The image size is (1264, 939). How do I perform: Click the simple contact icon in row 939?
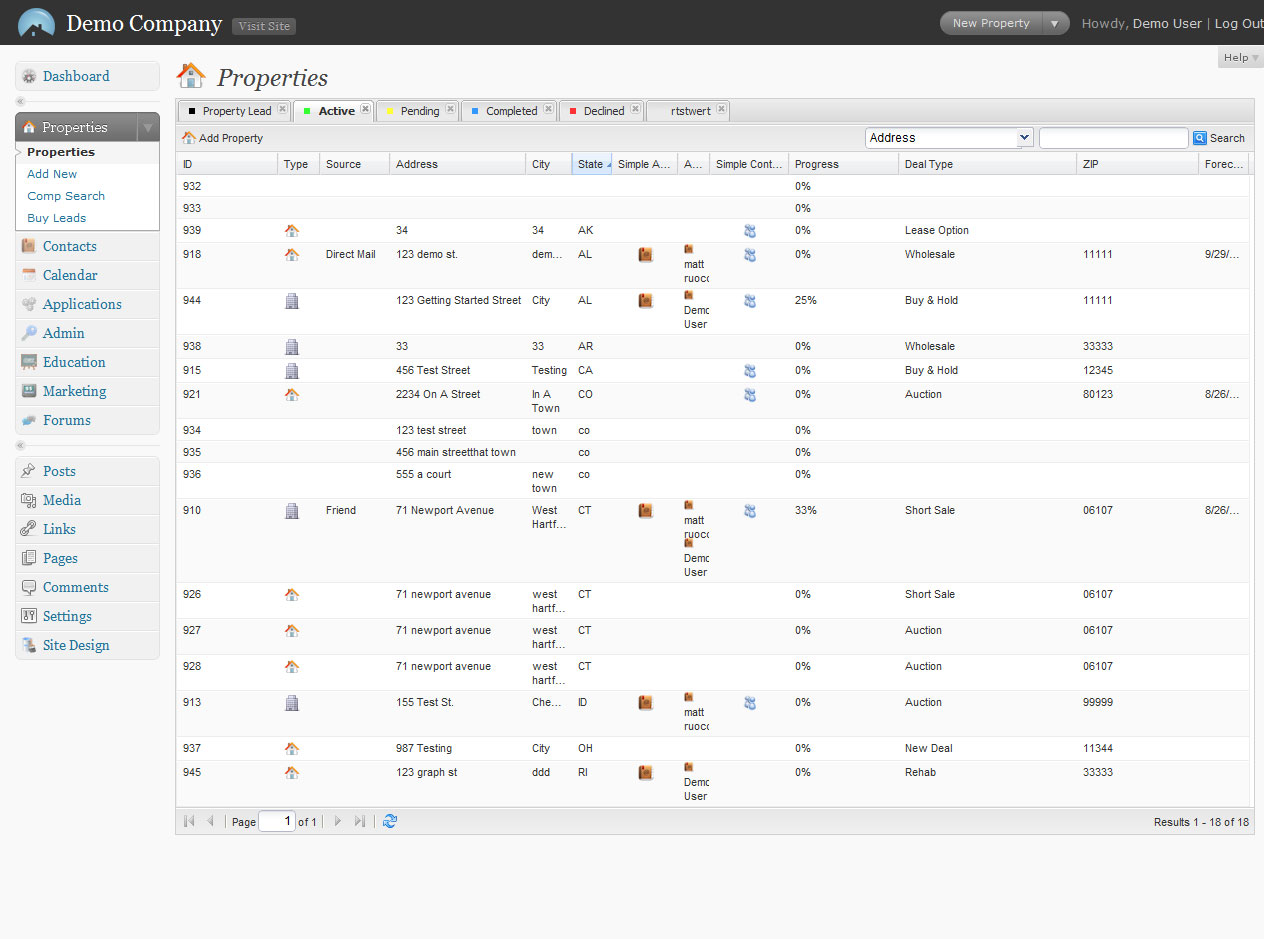click(x=750, y=231)
